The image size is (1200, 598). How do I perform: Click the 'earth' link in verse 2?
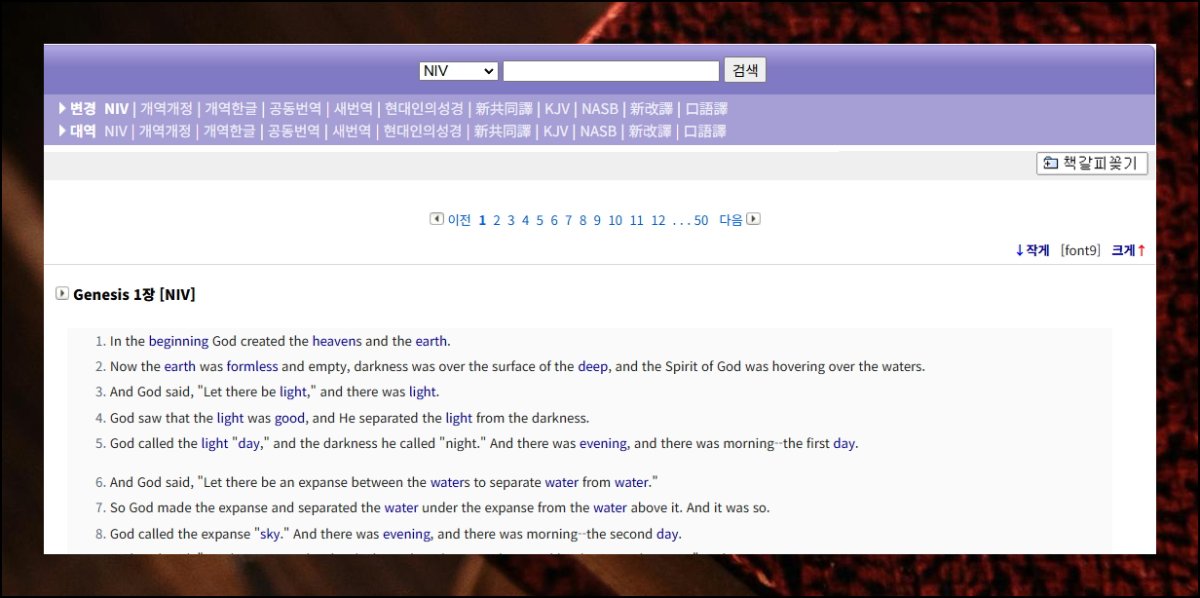pos(180,366)
